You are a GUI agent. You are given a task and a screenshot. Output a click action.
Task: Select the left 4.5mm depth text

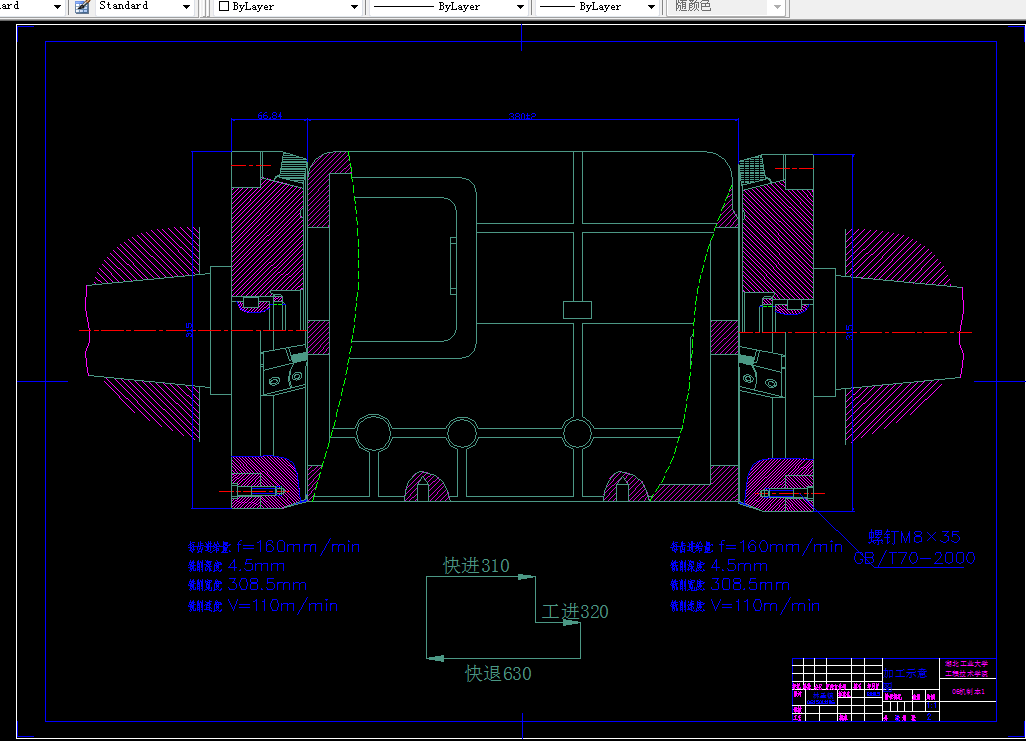pos(256,566)
